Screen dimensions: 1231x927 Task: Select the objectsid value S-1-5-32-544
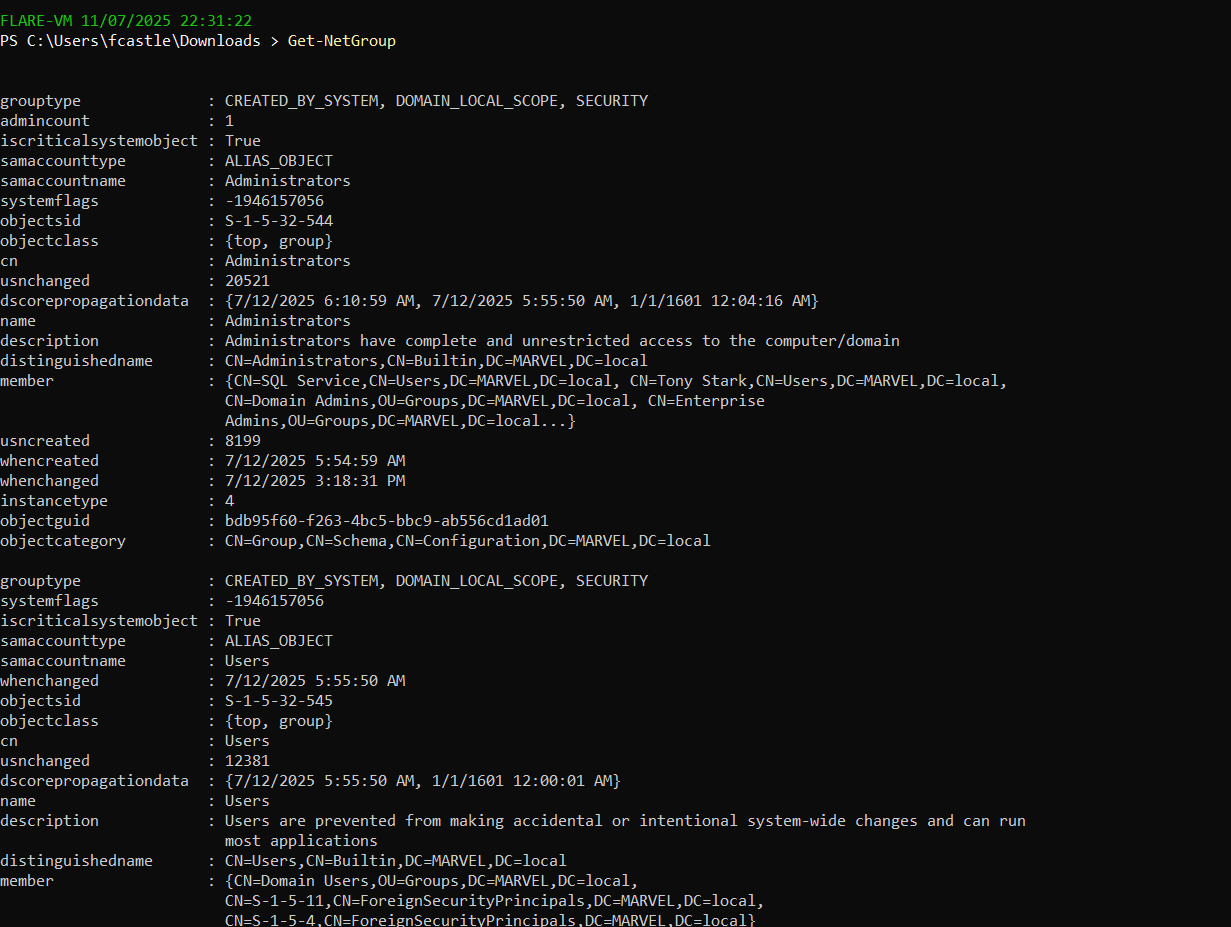pos(279,221)
